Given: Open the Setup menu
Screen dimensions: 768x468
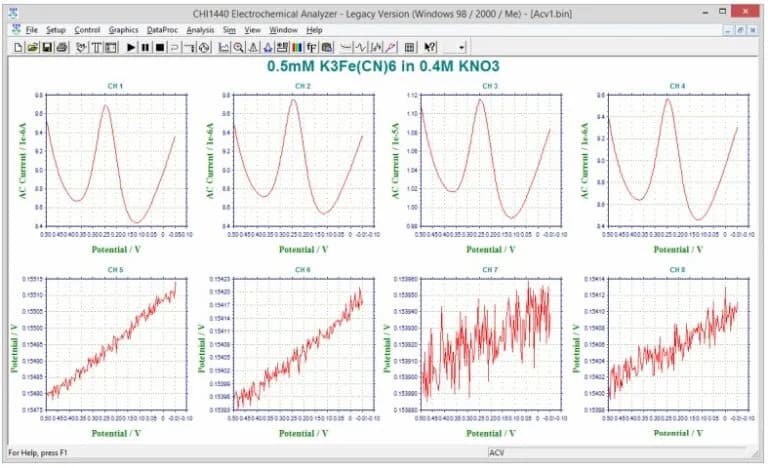Looking at the screenshot, I should [56, 30].
